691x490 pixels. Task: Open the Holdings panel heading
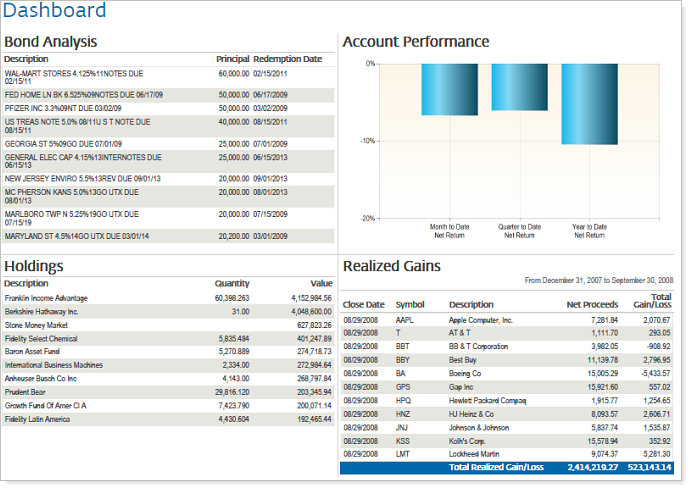pyautogui.click(x=34, y=266)
